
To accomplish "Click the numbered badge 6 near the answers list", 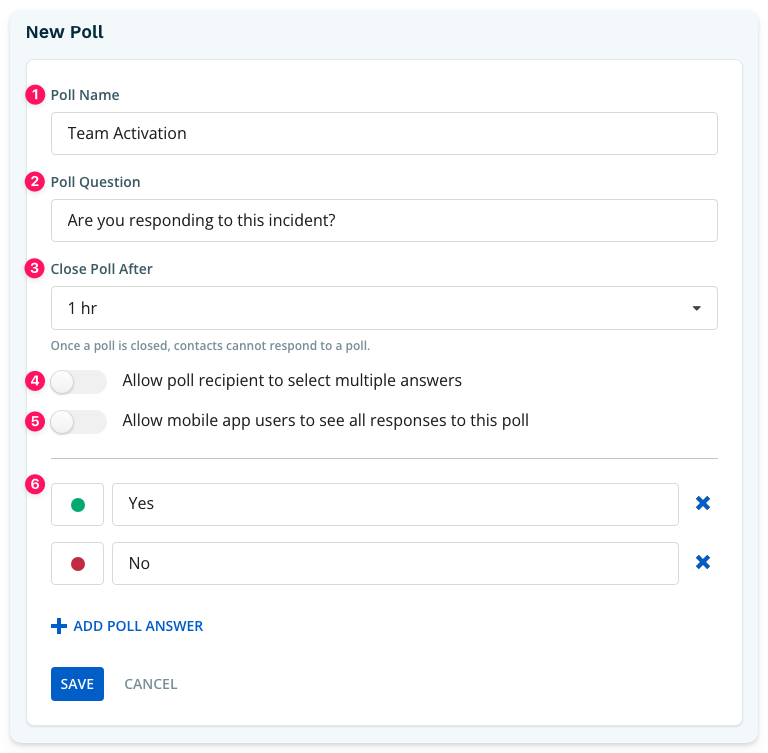I will coord(35,484).
